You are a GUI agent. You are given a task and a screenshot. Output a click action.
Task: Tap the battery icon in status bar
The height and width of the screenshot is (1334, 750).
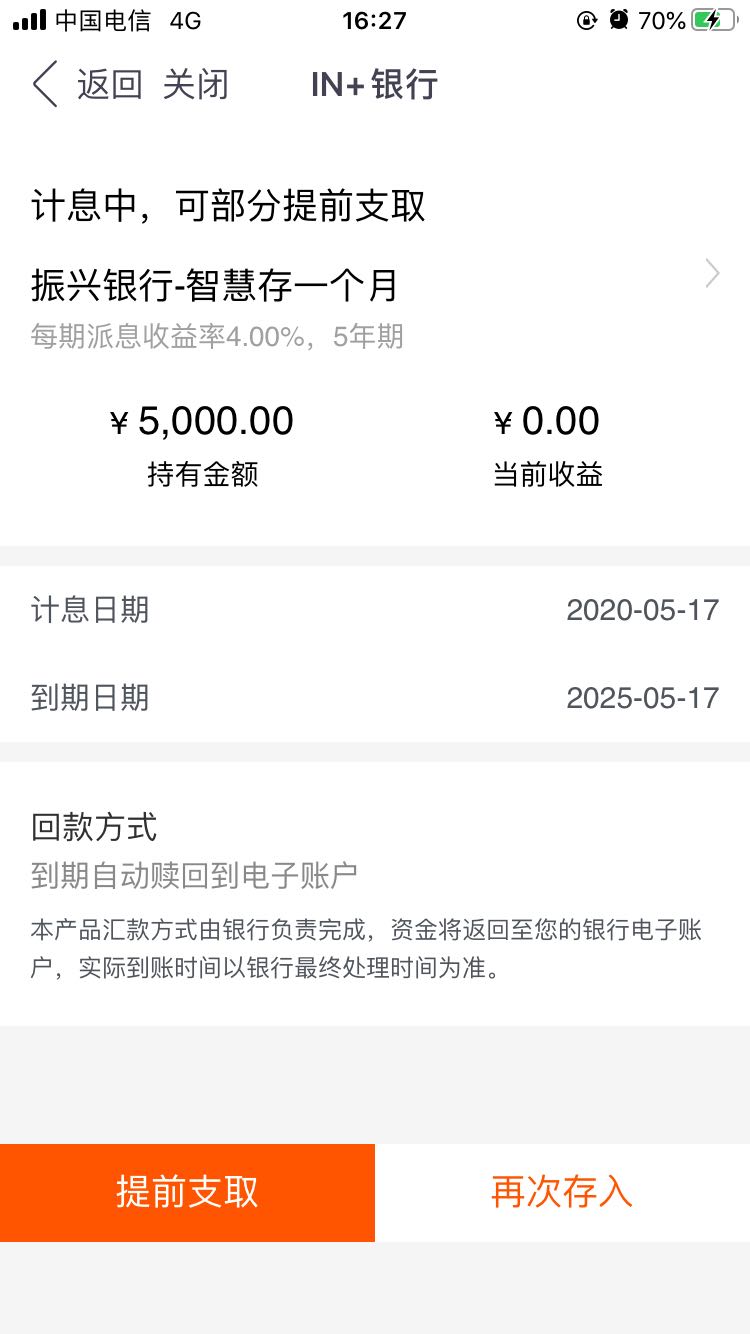tap(713, 20)
